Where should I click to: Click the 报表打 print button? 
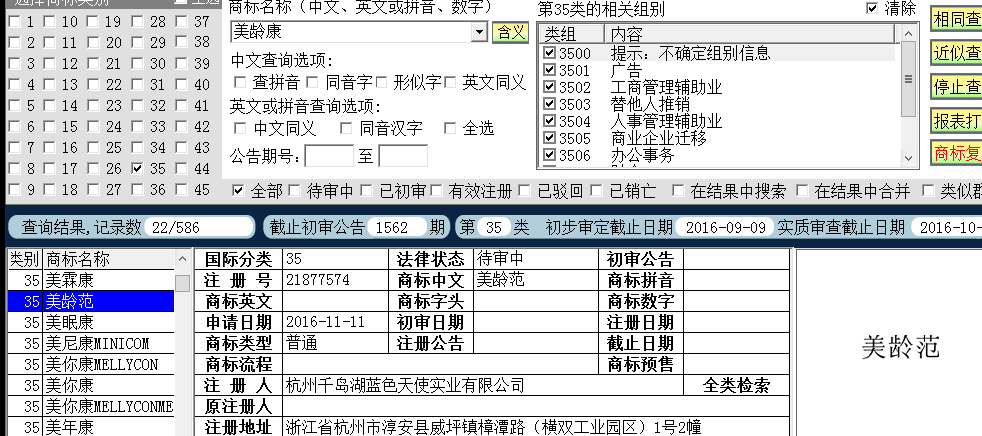pos(956,120)
